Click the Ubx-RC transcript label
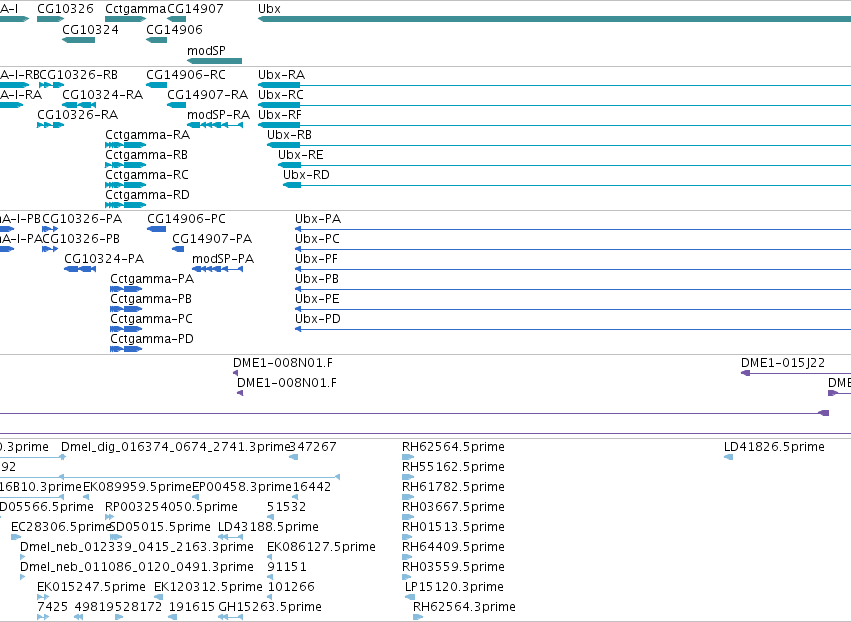 (x=281, y=95)
